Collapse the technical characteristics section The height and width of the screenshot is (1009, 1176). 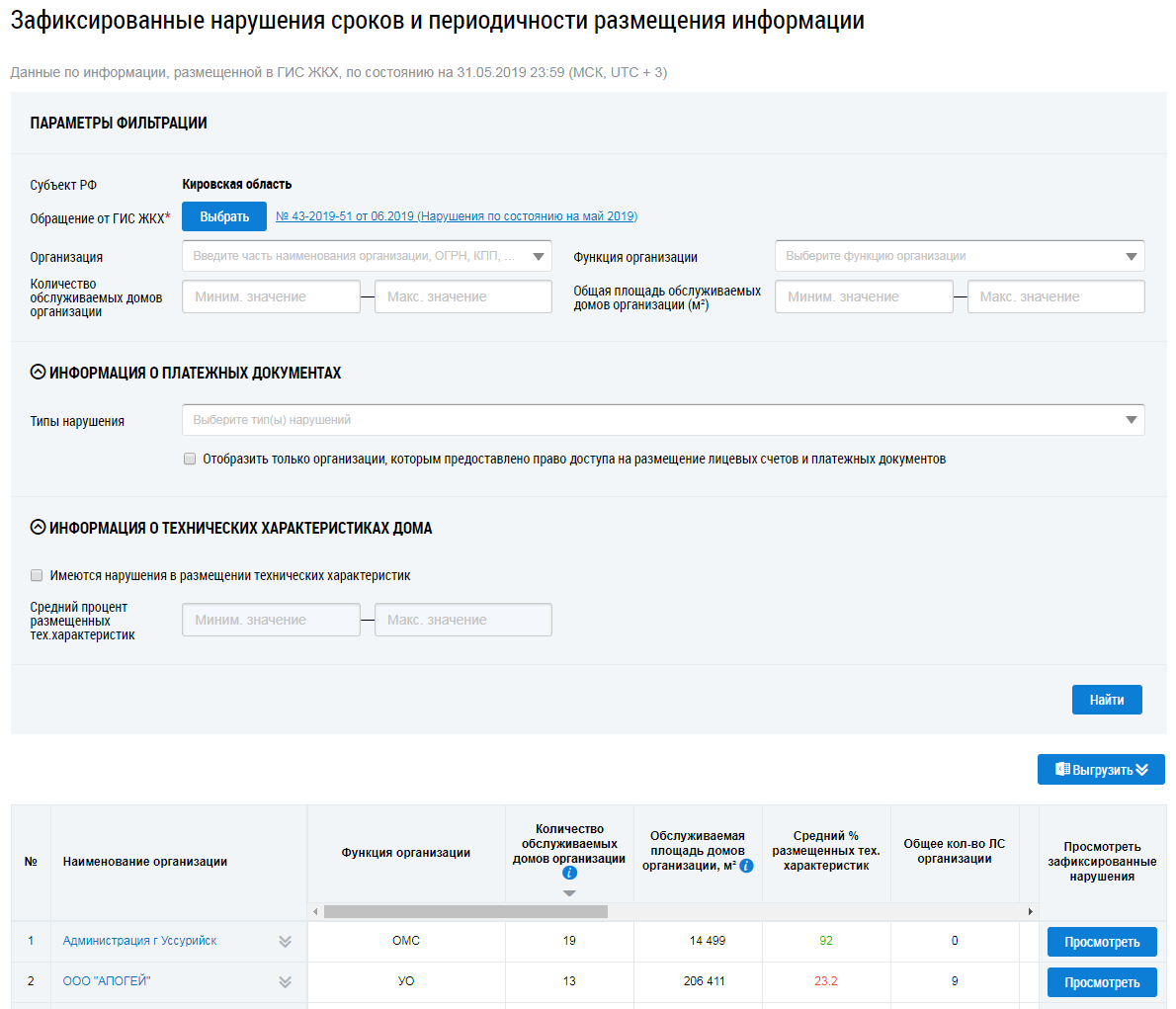tap(38, 528)
